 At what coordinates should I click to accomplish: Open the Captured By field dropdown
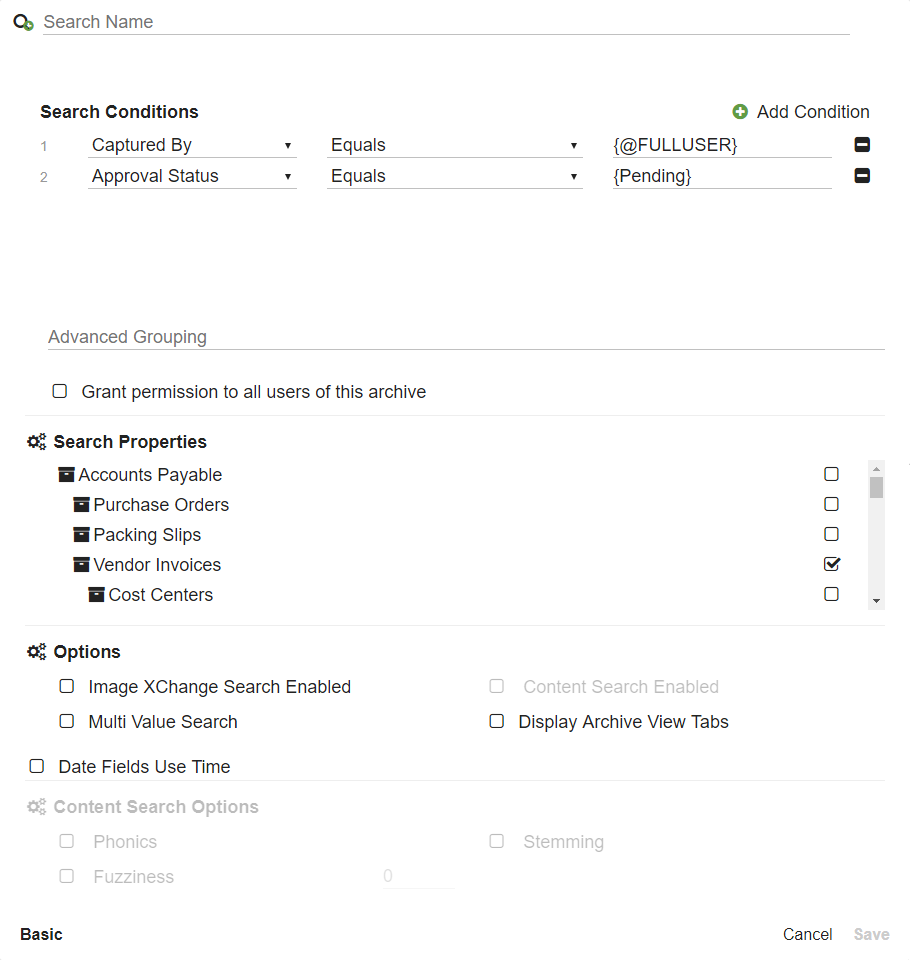pos(288,145)
